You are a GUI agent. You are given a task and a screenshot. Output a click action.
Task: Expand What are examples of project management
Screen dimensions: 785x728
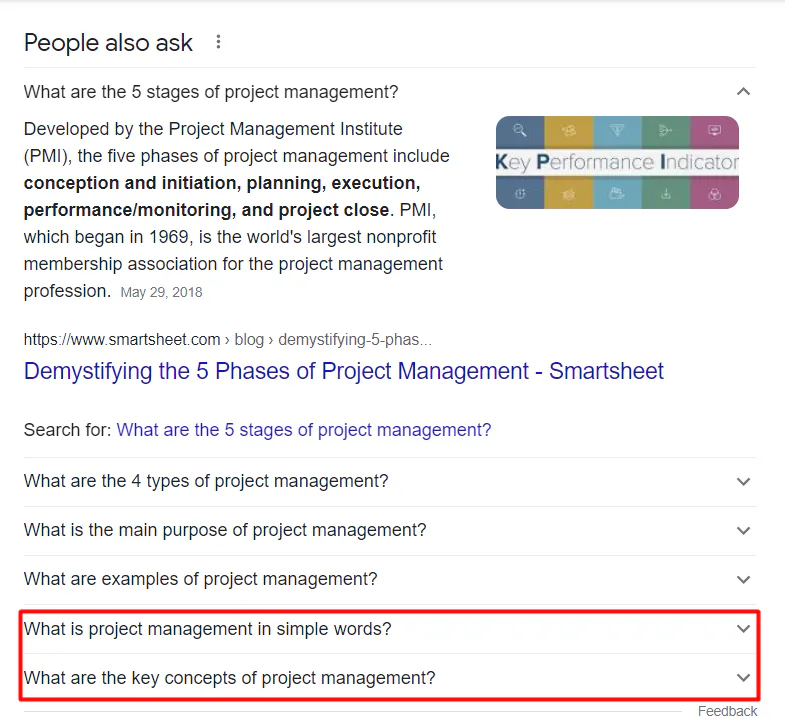(x=389, y=579)
